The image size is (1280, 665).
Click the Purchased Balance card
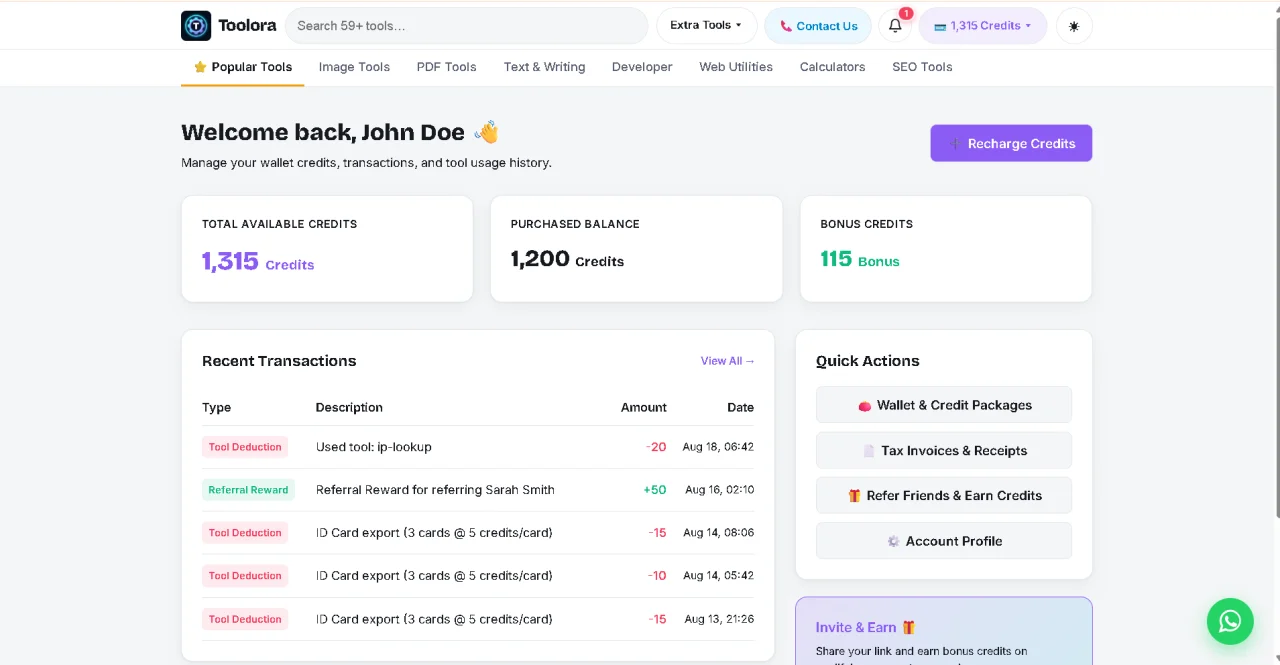click(636, 248)
